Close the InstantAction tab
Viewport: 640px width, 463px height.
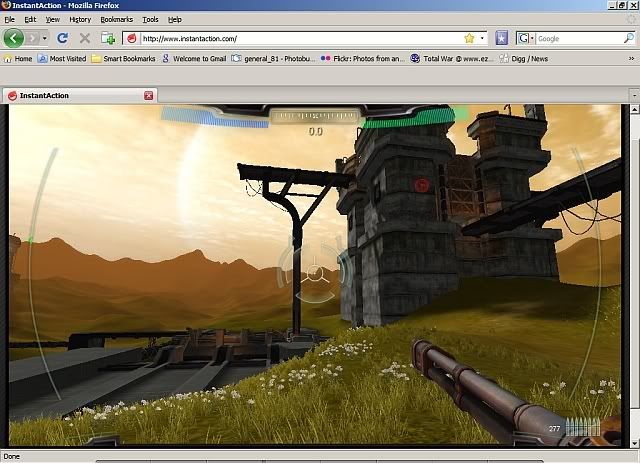[149, 95]
